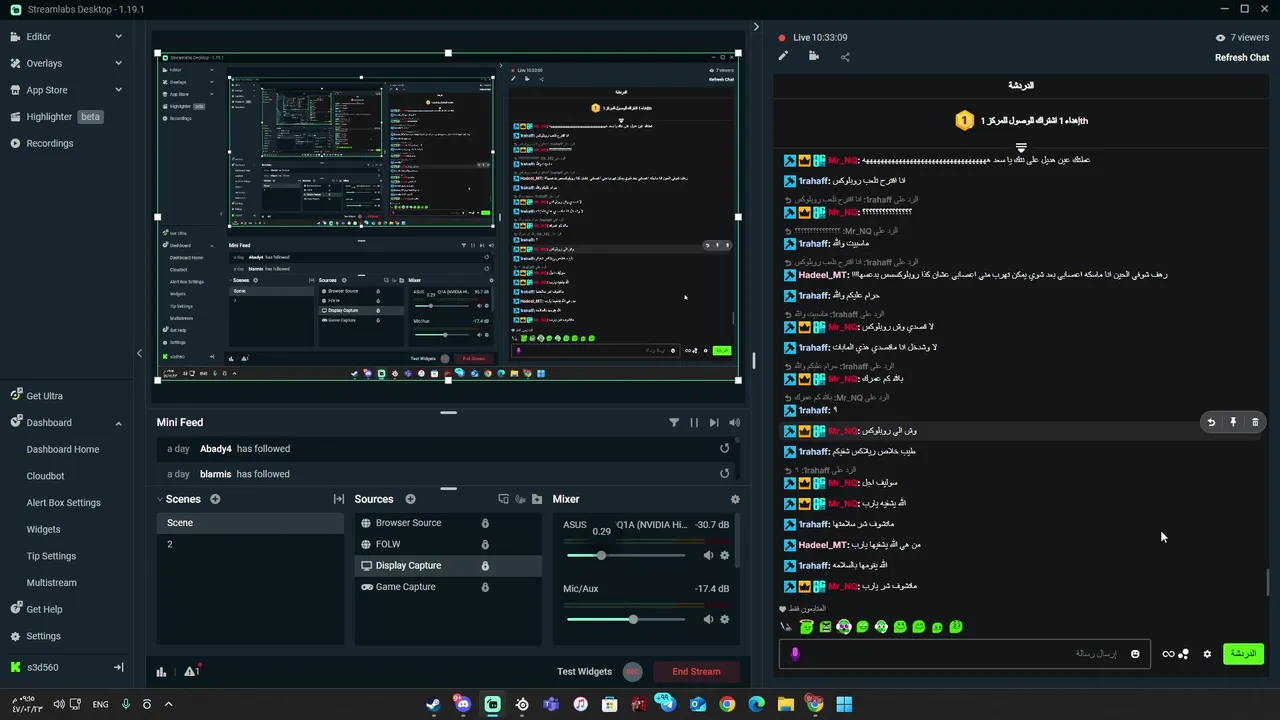
Task: Click End Stream button
Action: coord(696,671)
